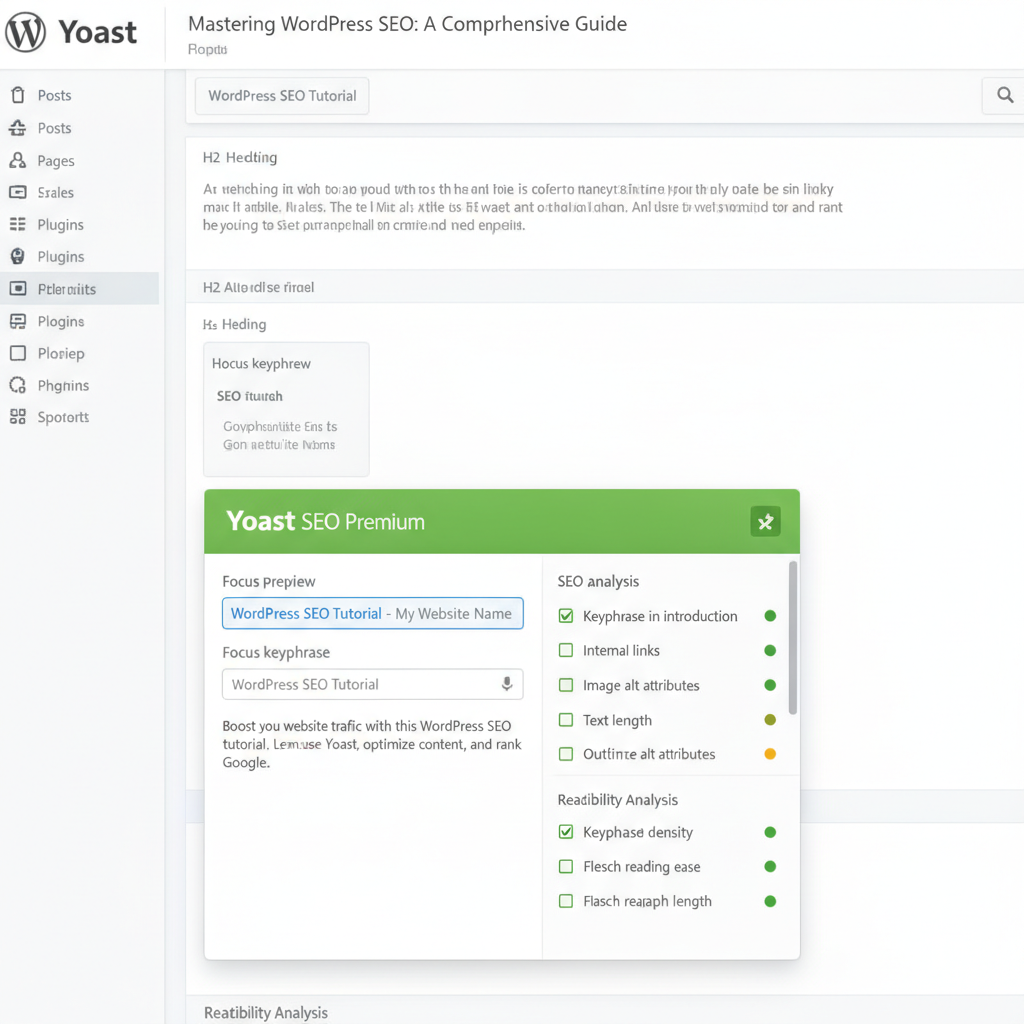
Task: Click the Phgnins sidebar icon
Action: coord(18,385)
